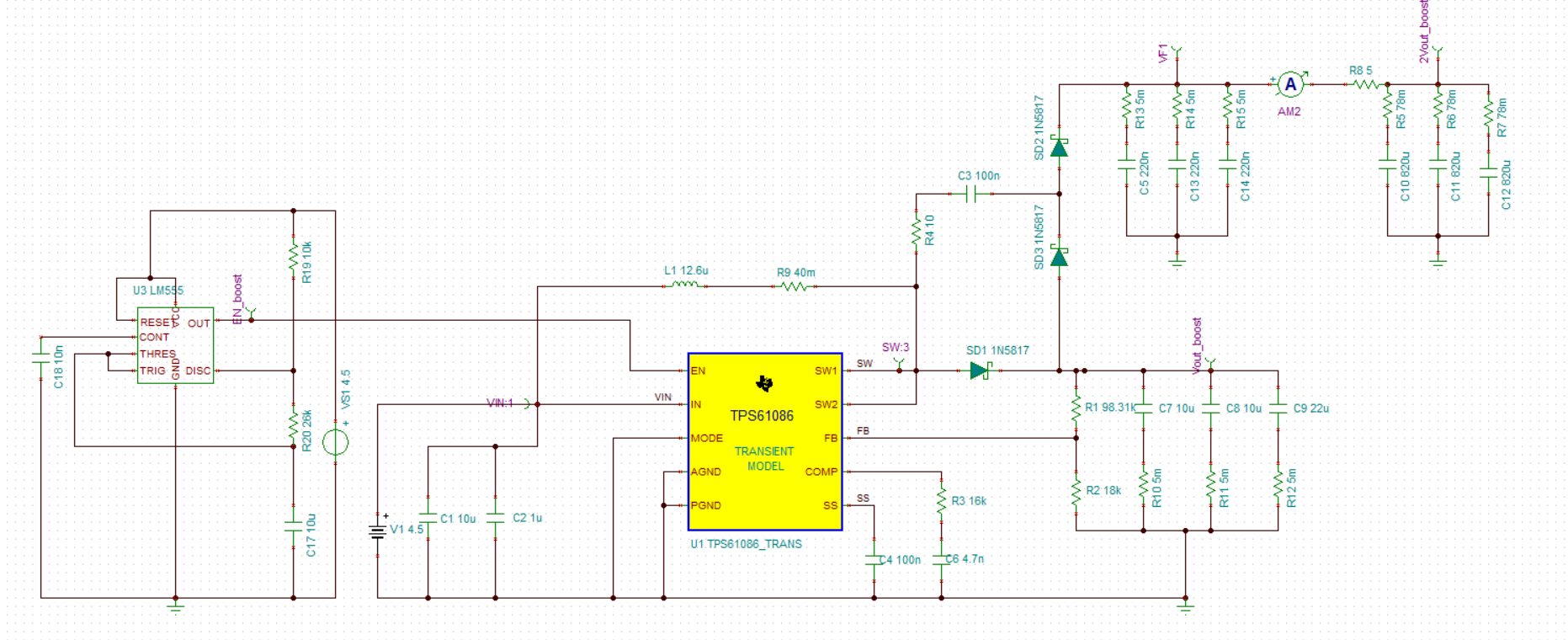Click the U3 LM555 reference label
The image size is (1568, 640).
[x=158, y=291]
